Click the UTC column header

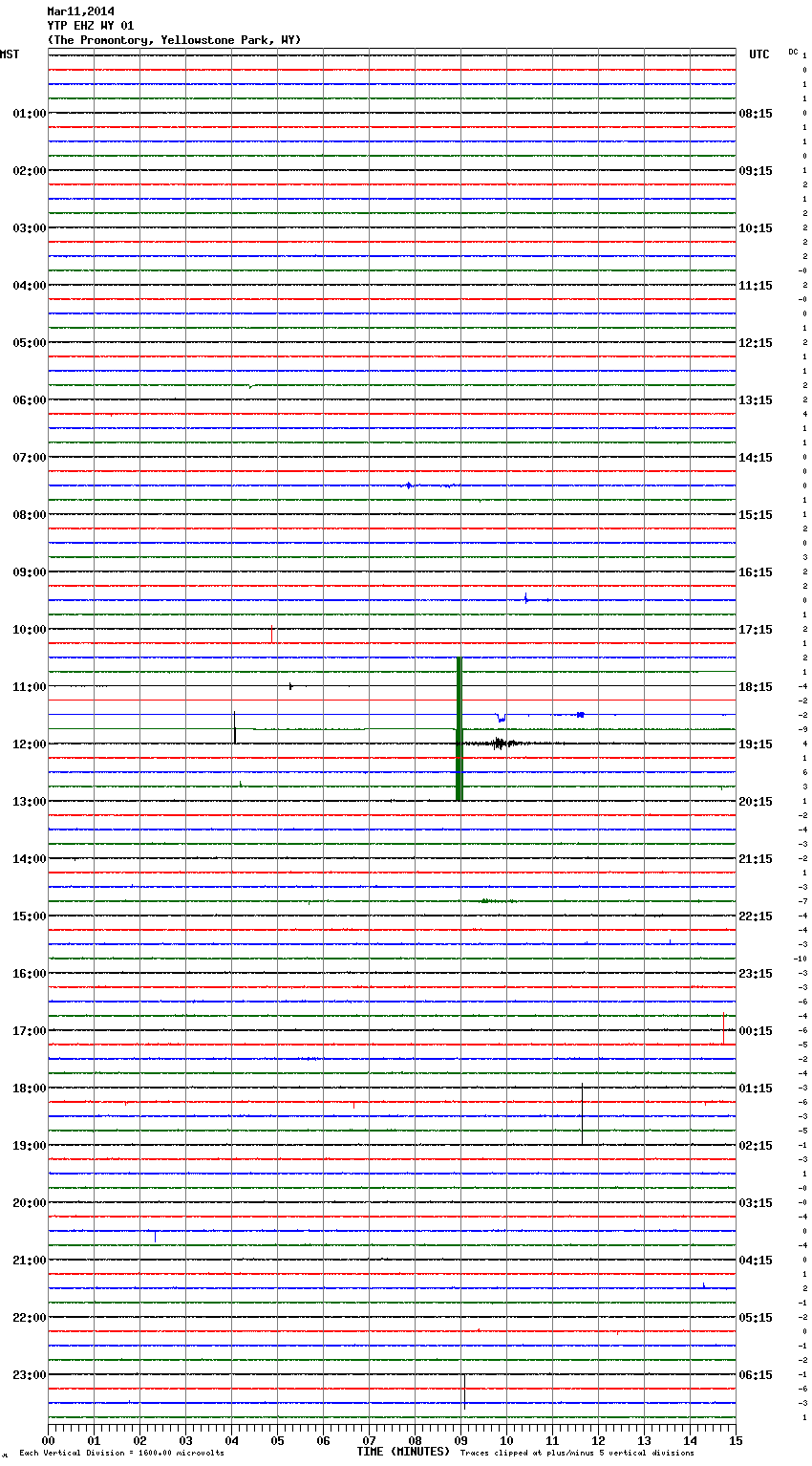[x=759, y=54]
